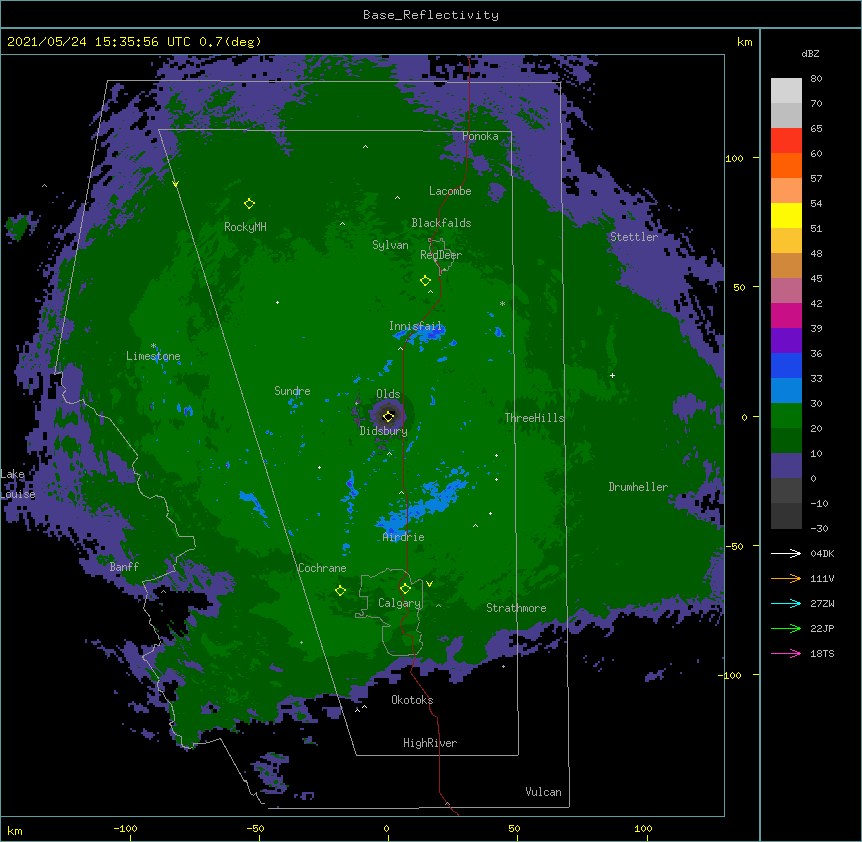Click the yellow diamond marker above RockyMH
862x842 pixels.
pyautogui.click(x=249, y=204)
